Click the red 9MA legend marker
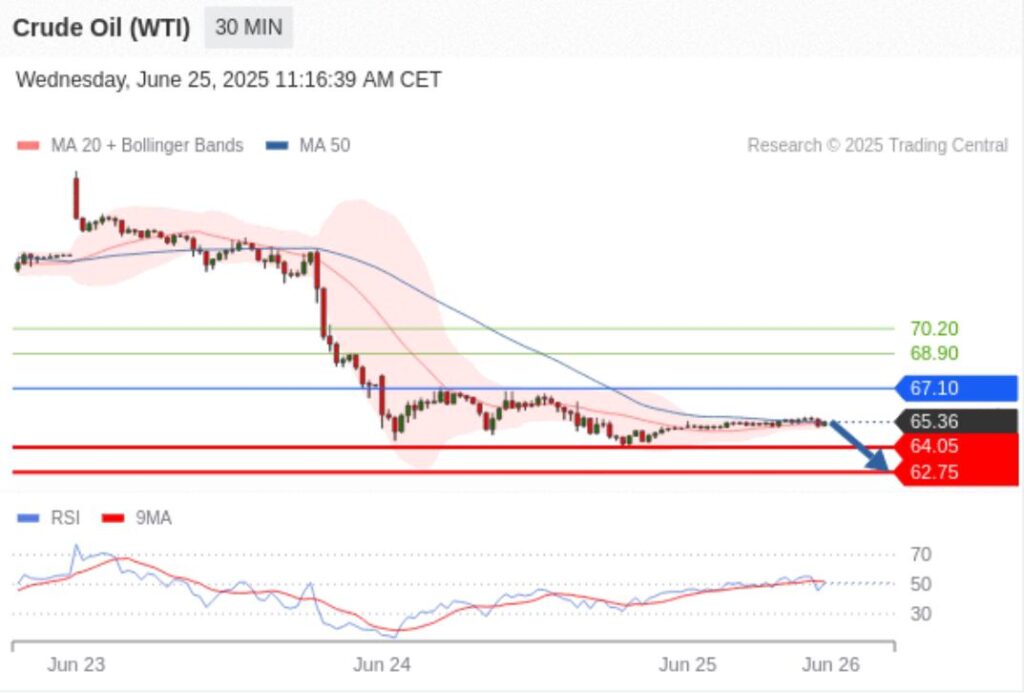Image resolution: width=1024 pixels, height=693 pixels. point(115,518)
